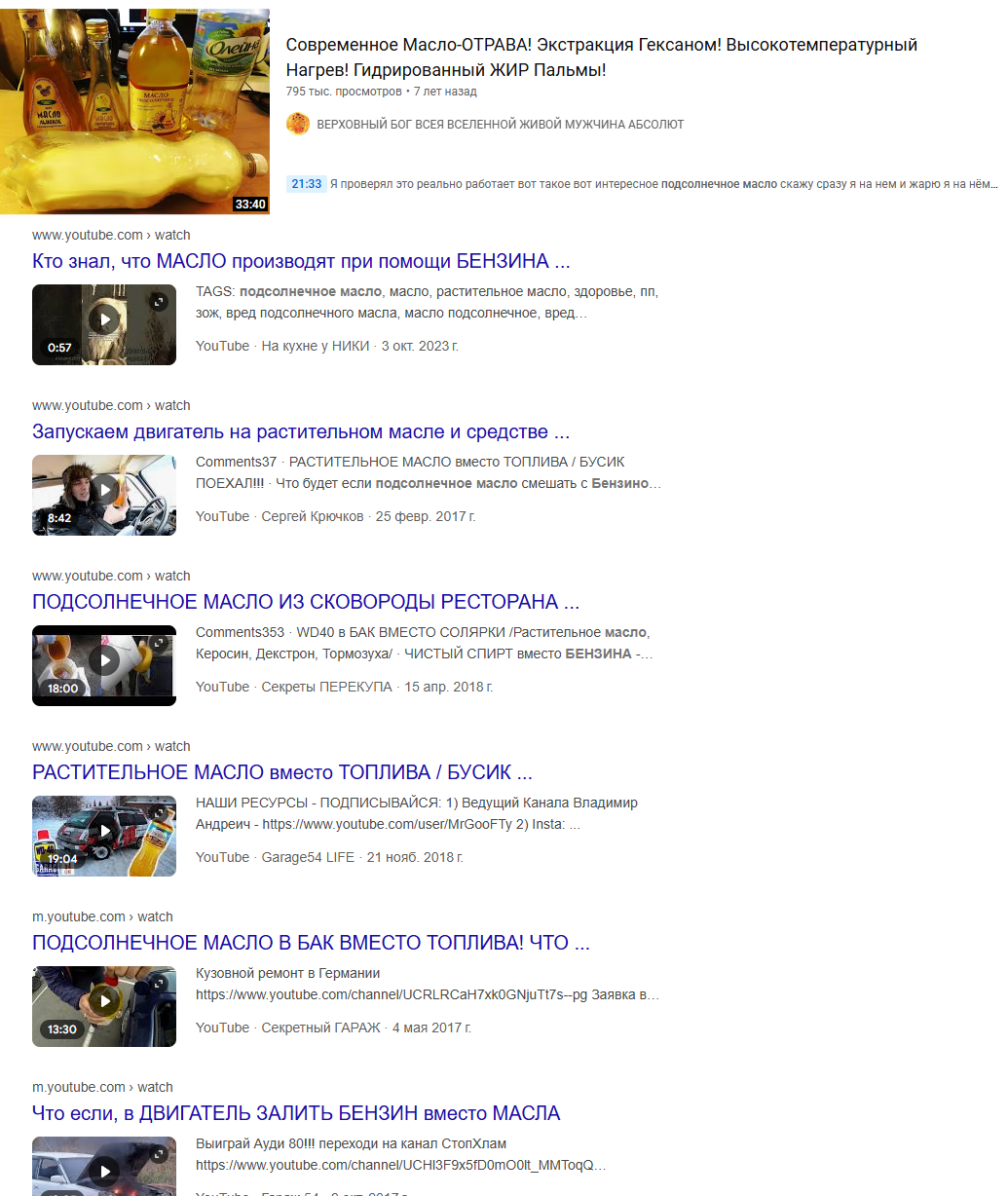Screen dimensions: 1008x1196
Task: Click the 33:40 duration badge on large thumbnail
Action: click(250, 205)
